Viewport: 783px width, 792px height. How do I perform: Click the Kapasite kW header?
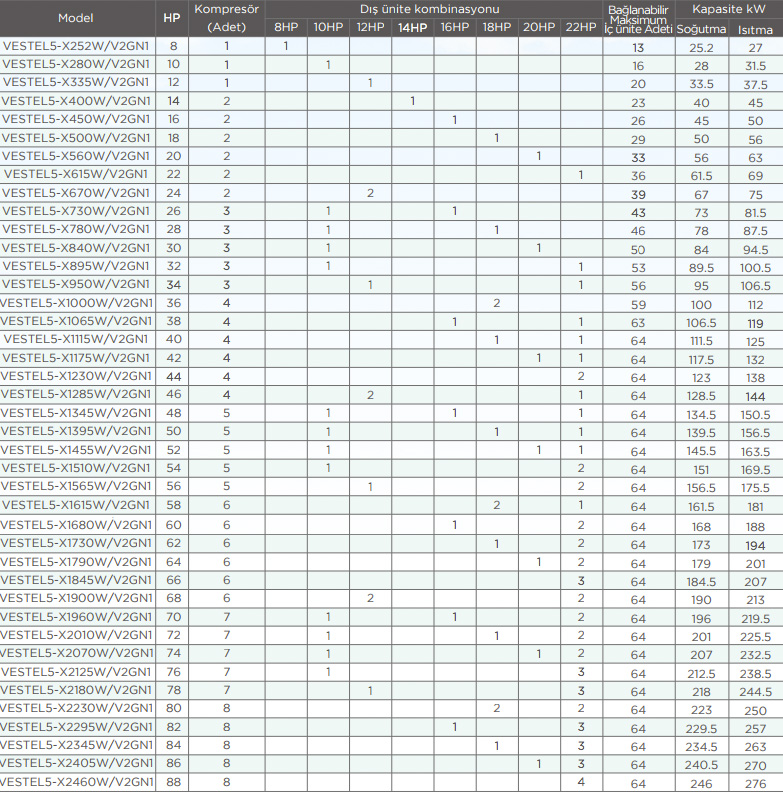pyautogui.click(x=728, y=9)
